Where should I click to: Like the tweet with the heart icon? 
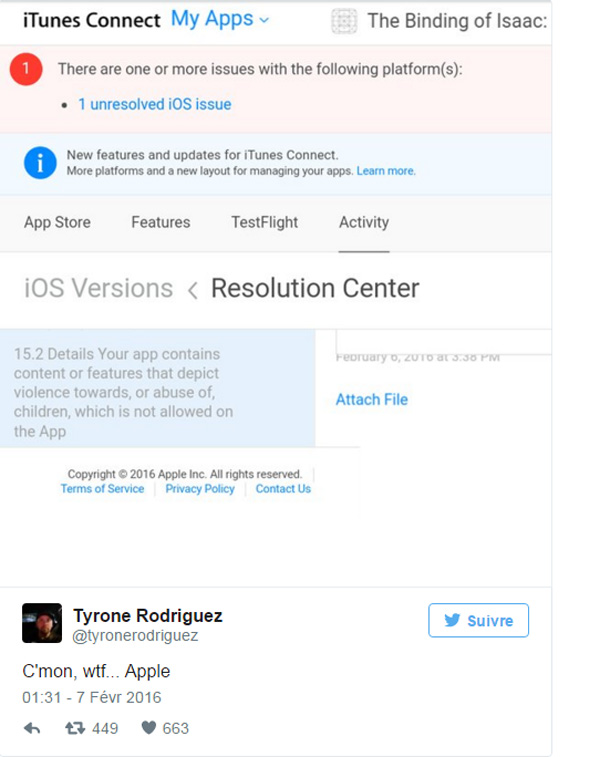[149, 728]
